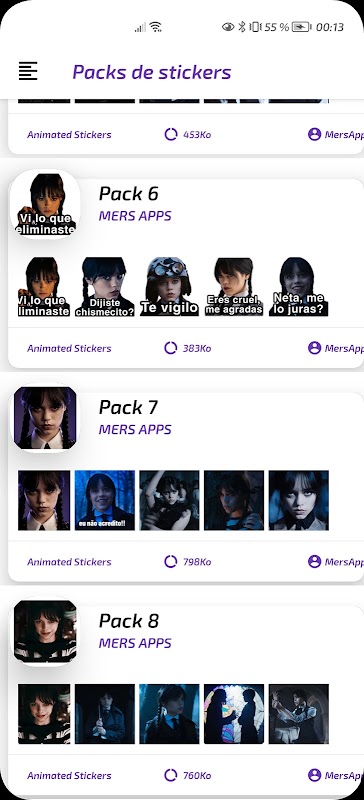364x800 pixels.
Task: Select the "eu não acredito!!" sticker in Pack 7
Action: [105, 501]
